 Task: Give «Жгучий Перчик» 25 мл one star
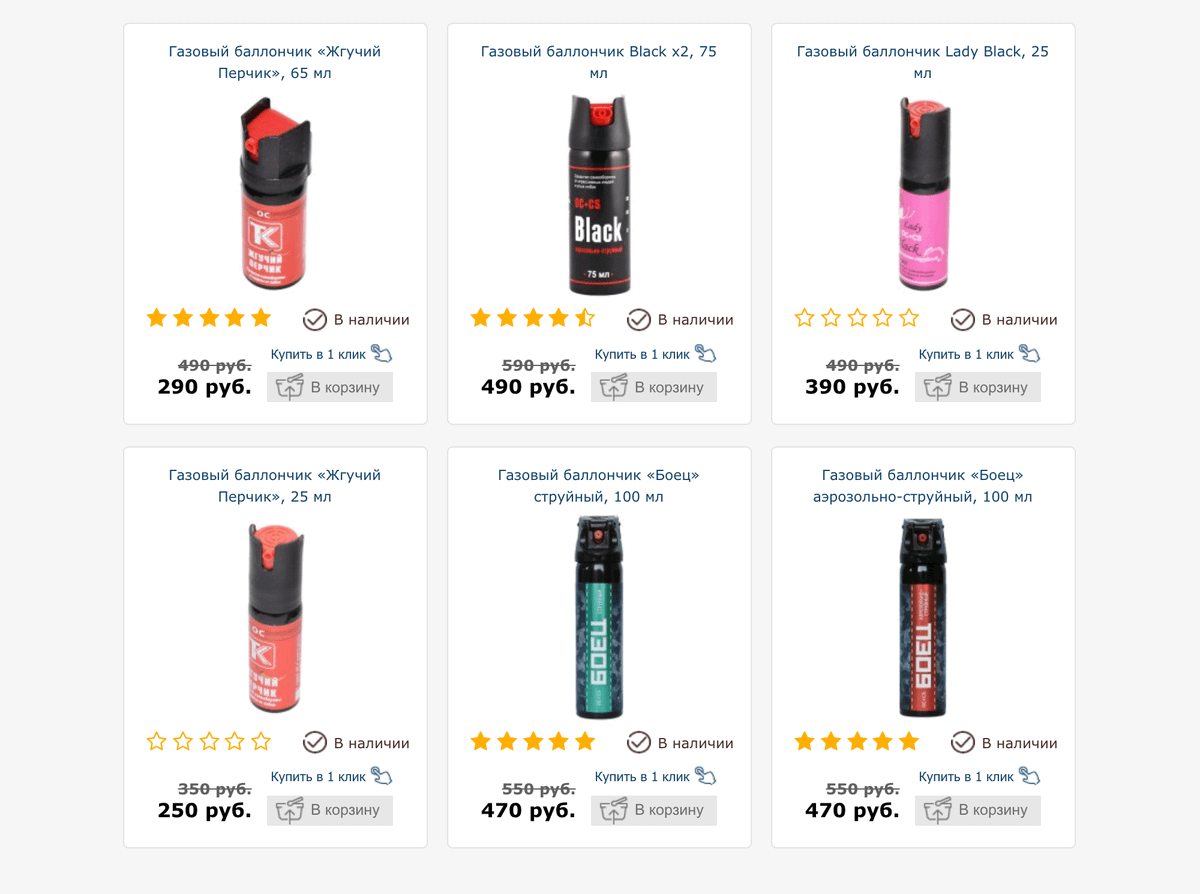157,741
